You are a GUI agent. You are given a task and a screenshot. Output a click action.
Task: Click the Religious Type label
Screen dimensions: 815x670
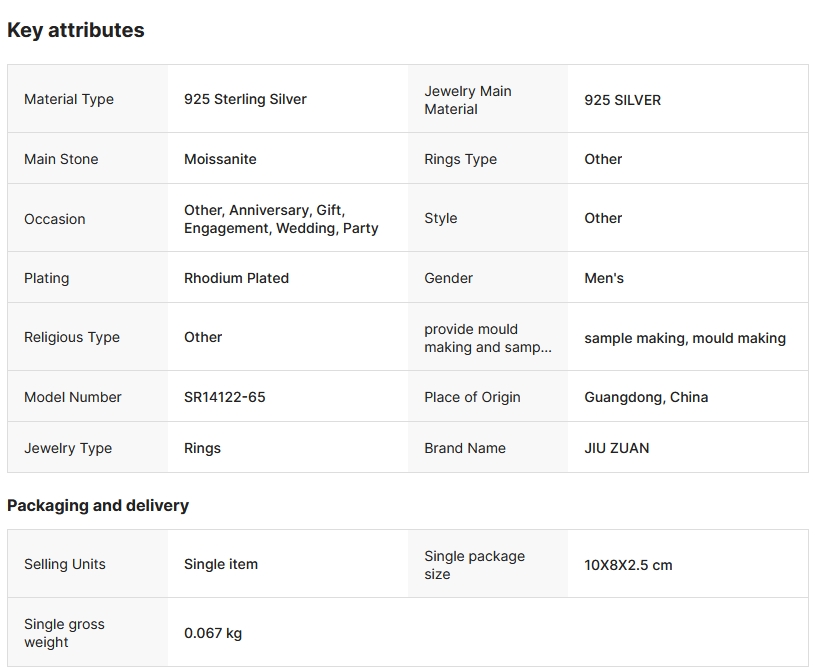coord(72,337)
